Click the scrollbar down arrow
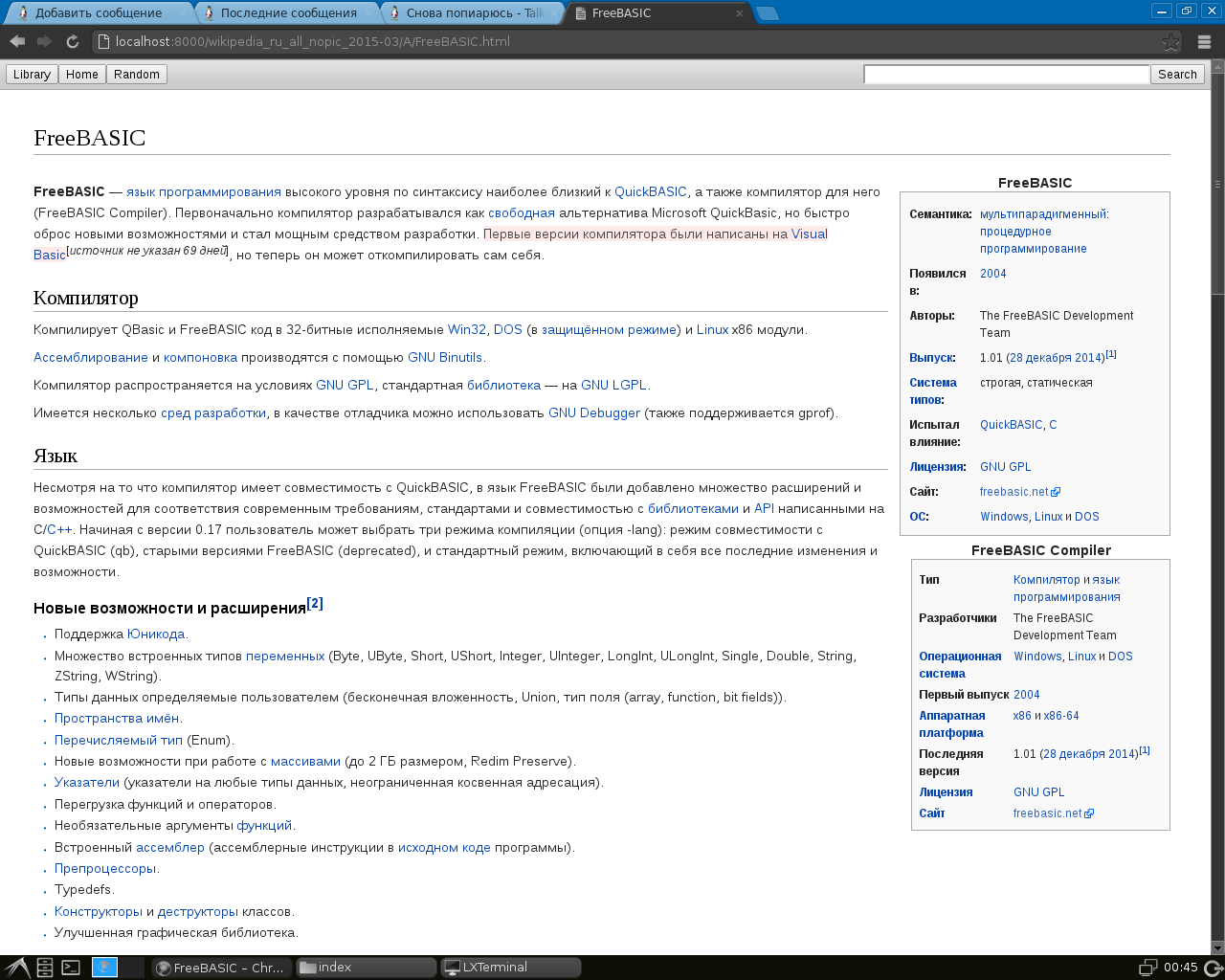 (1217, 947)
